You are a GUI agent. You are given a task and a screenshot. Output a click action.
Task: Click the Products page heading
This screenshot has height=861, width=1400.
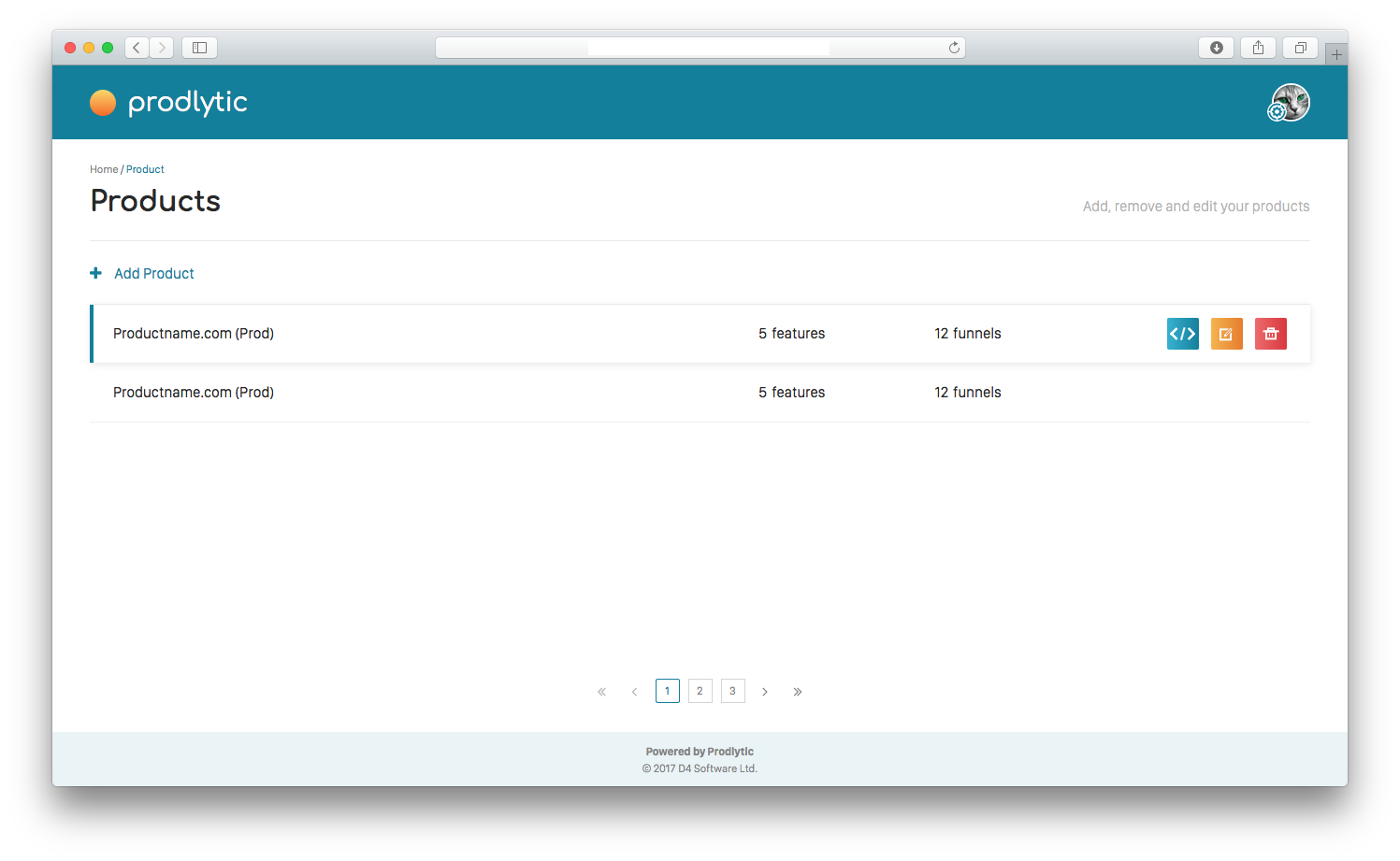coord(155,201)
